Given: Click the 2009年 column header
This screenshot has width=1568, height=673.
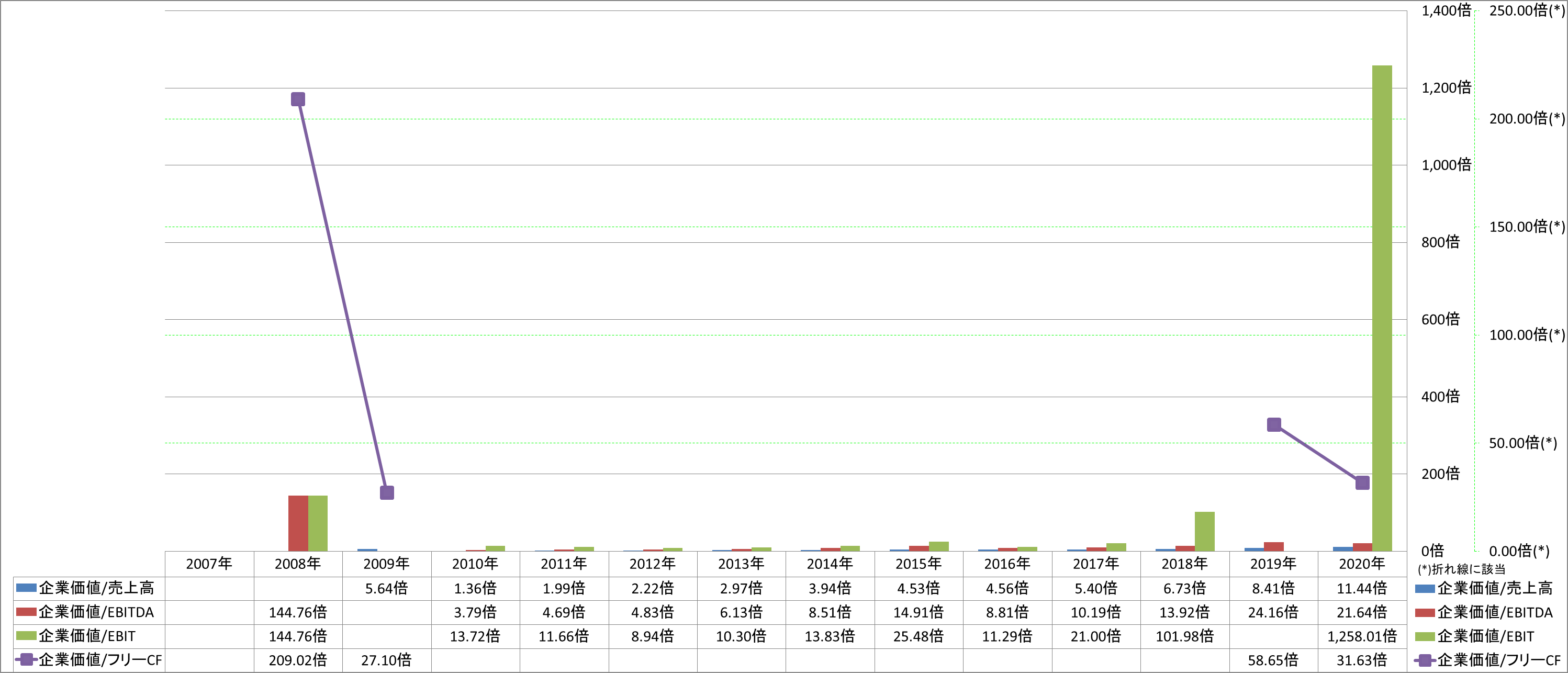Looking at the screenshot, I should (387, 564).
